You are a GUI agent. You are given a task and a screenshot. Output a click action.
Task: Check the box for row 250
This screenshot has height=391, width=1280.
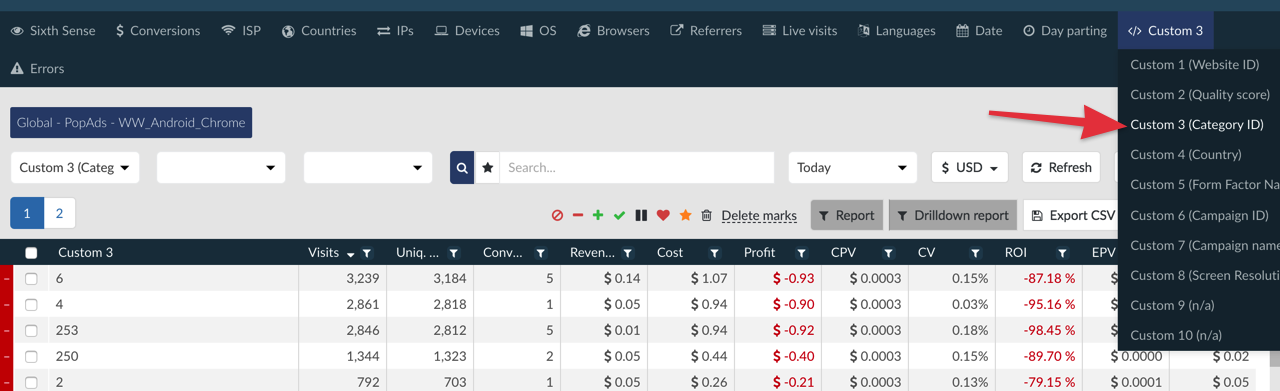coord(31,357)
